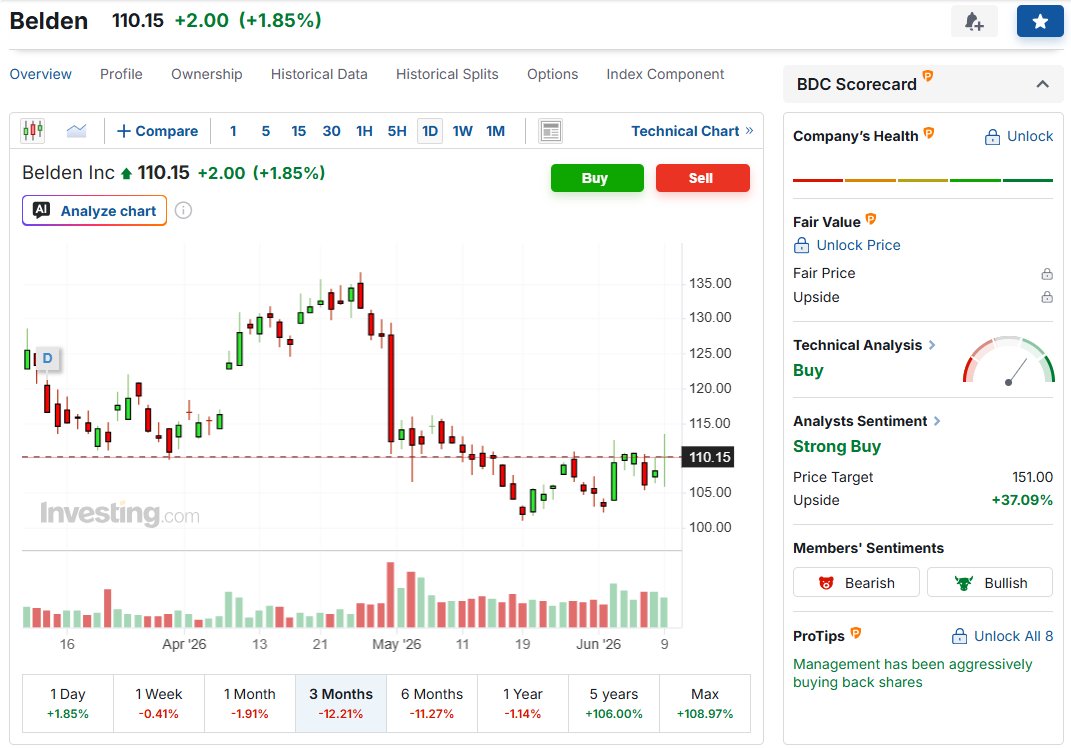Image resolution: width=1071 pixels, height=748 pixels.
Task: Switch to area chart type icon
Action: (76, 130)
